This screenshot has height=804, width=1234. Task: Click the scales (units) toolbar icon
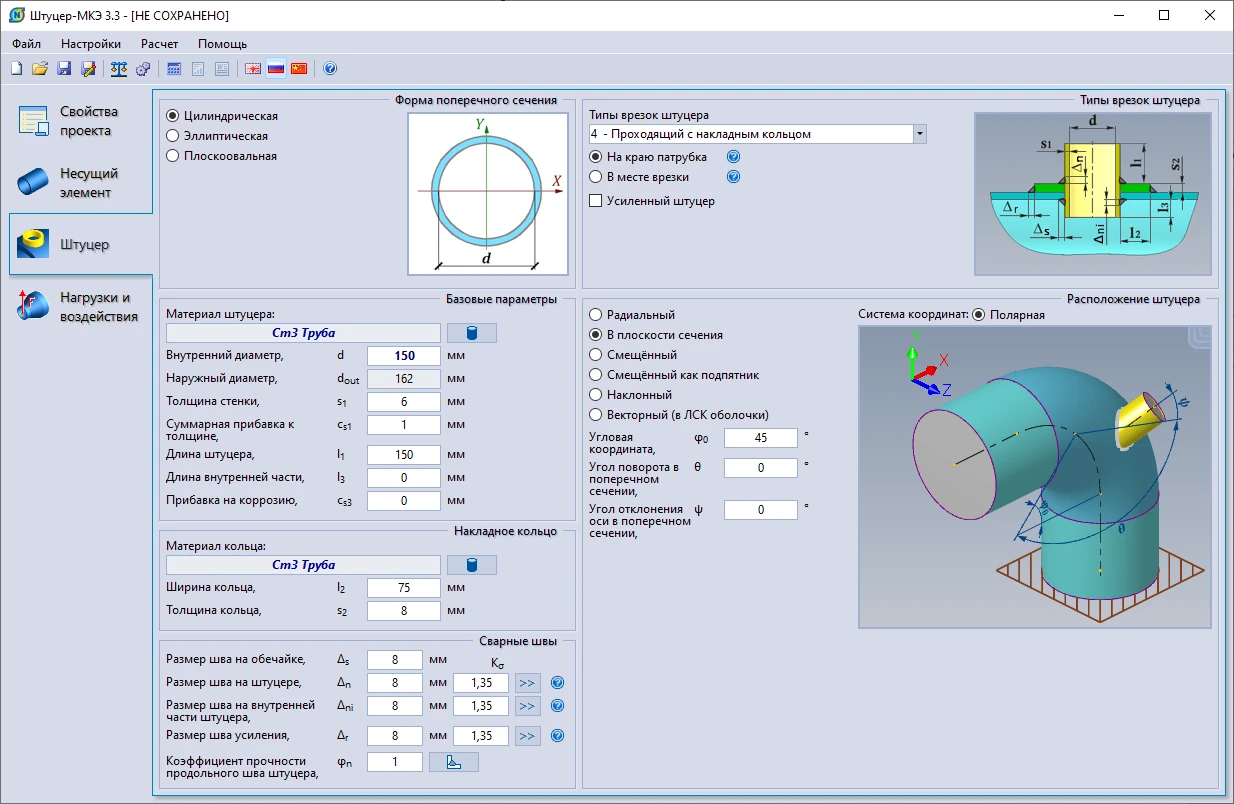(x=119, y=69)
